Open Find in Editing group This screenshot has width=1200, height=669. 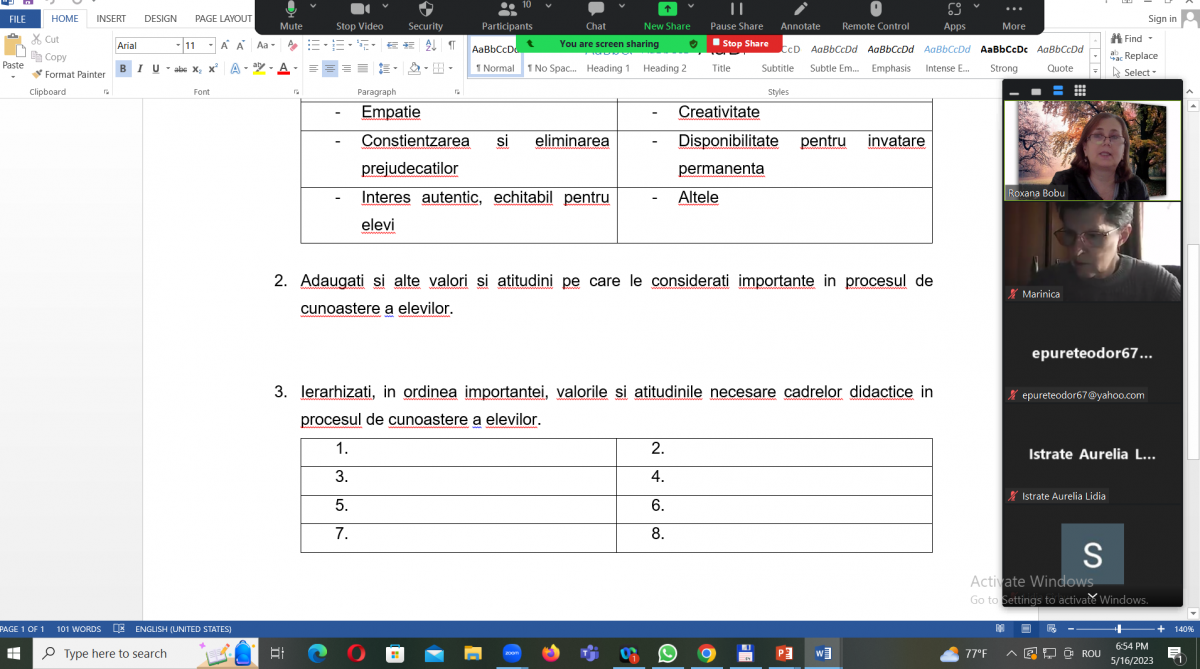pos(1128,39)
